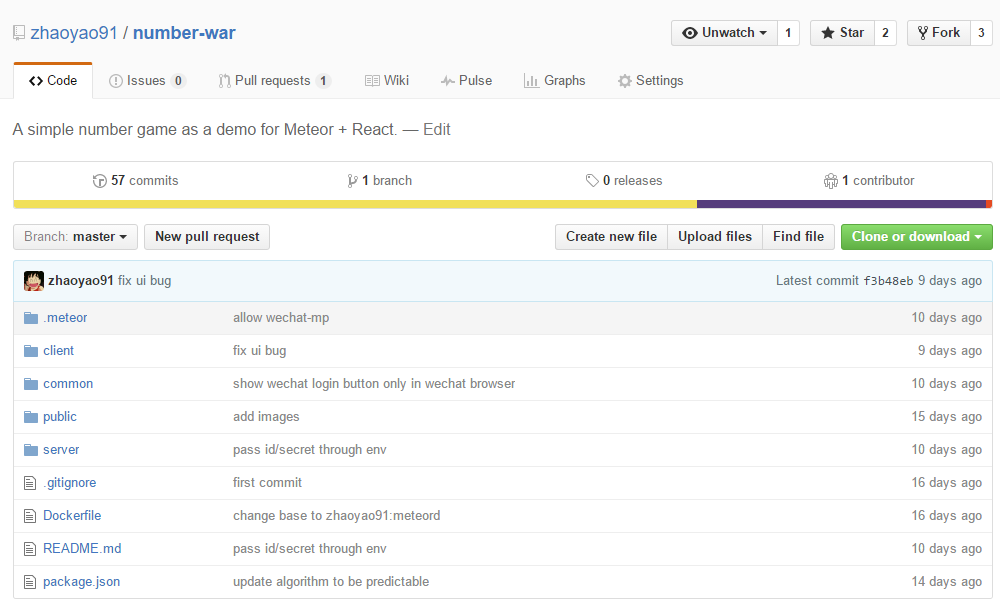Image resolution: width=1000 pixels, height=604 pixels.
Task: Fork the number-war repository
Action: [939, 33]
